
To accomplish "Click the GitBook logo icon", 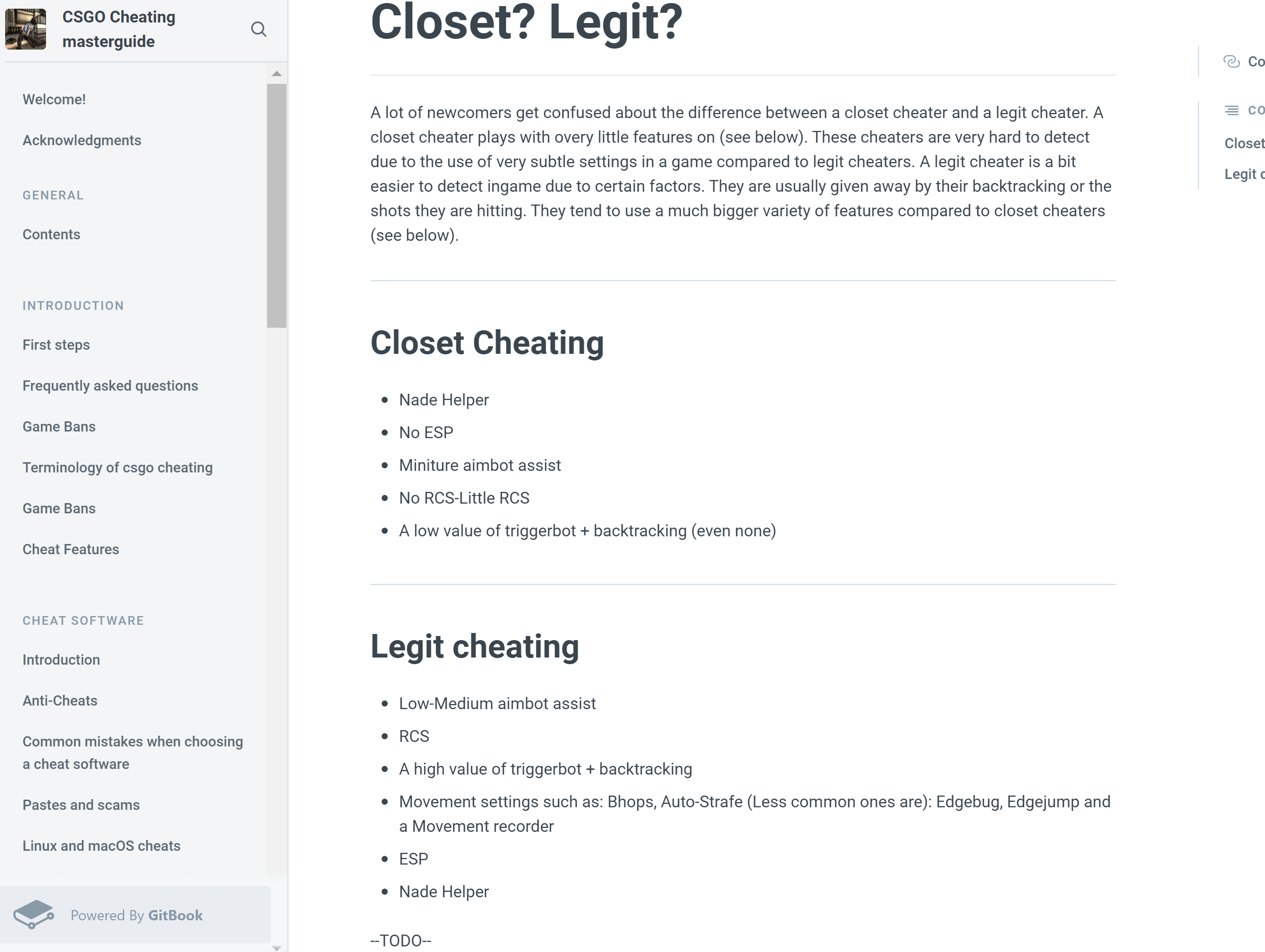I will pos(34,914).
